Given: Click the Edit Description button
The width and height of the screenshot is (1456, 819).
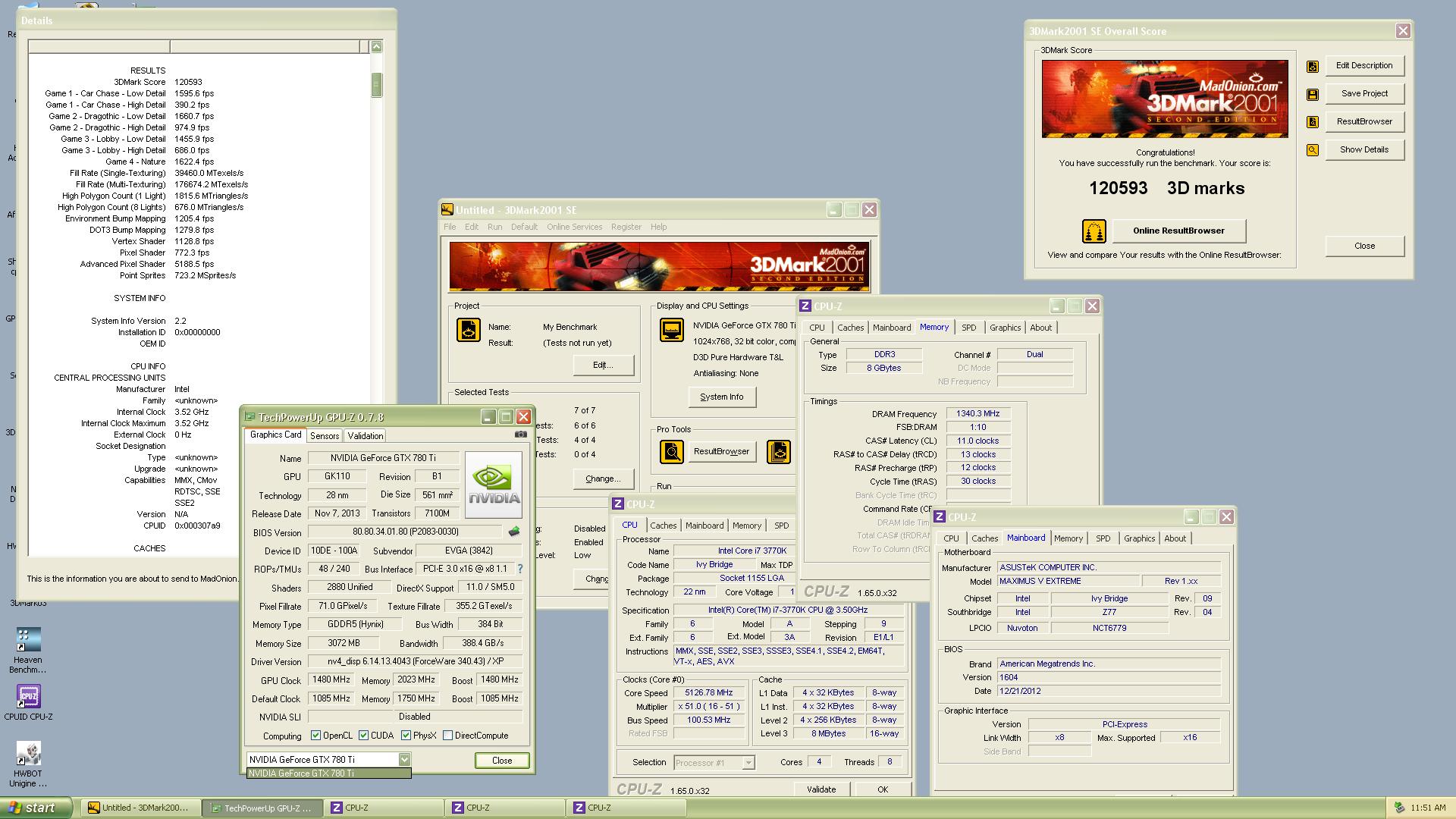Looking at the screenshot, I should pos(1364,66).
